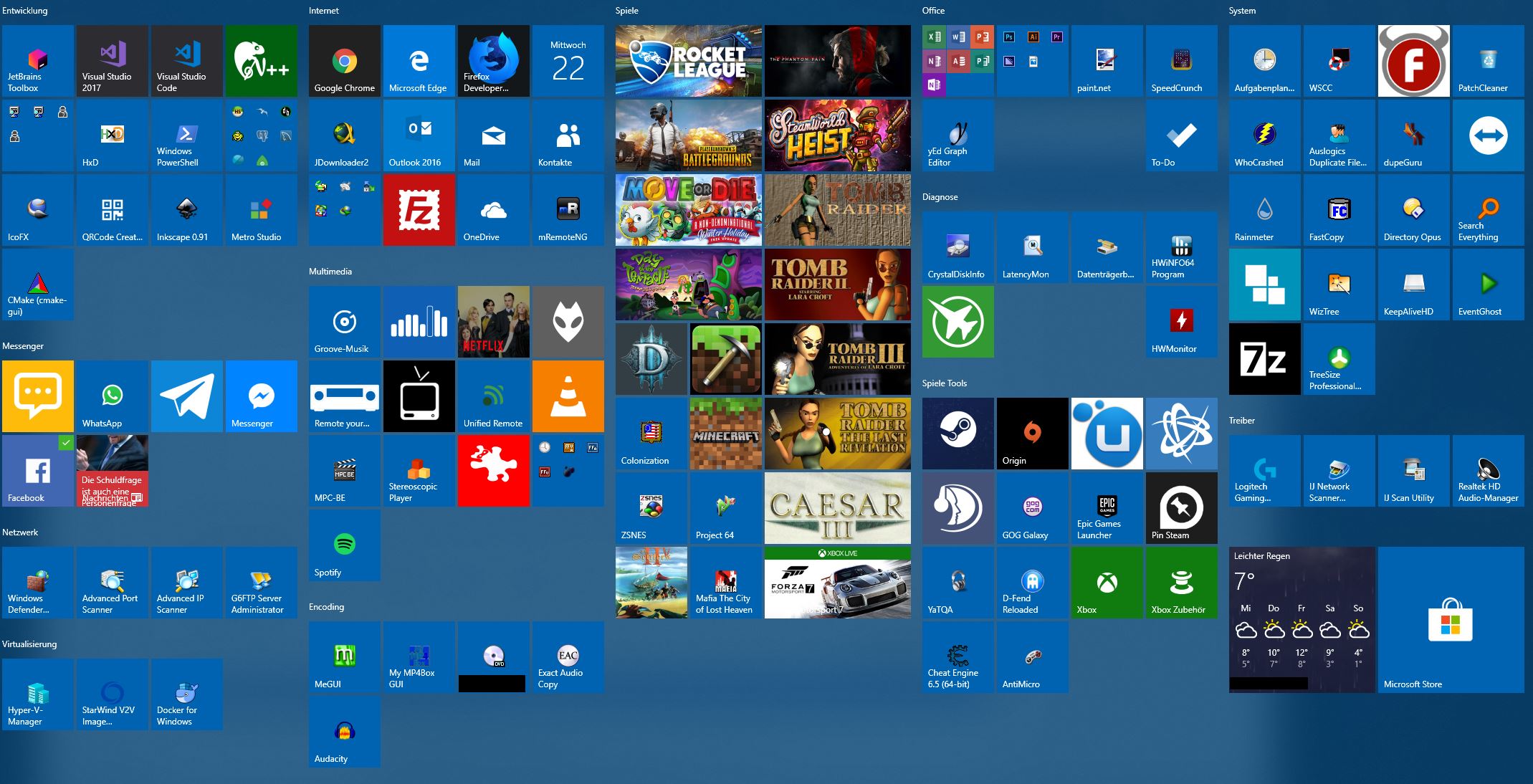Open the Office apps folder tile
1533x784 pixels.
click(x=958, y=61)
